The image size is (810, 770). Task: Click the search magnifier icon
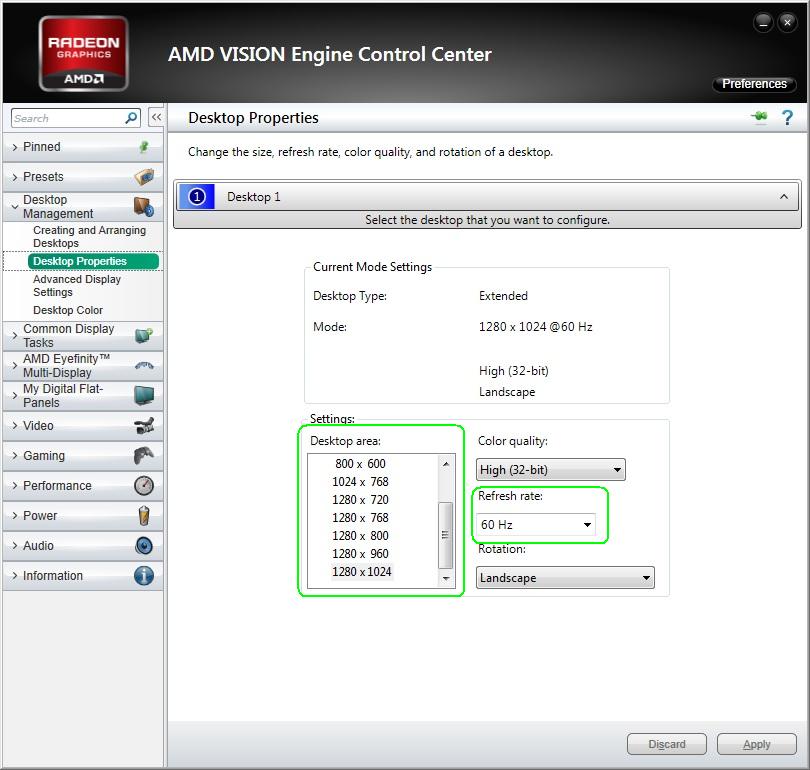(x=132, y=118)
